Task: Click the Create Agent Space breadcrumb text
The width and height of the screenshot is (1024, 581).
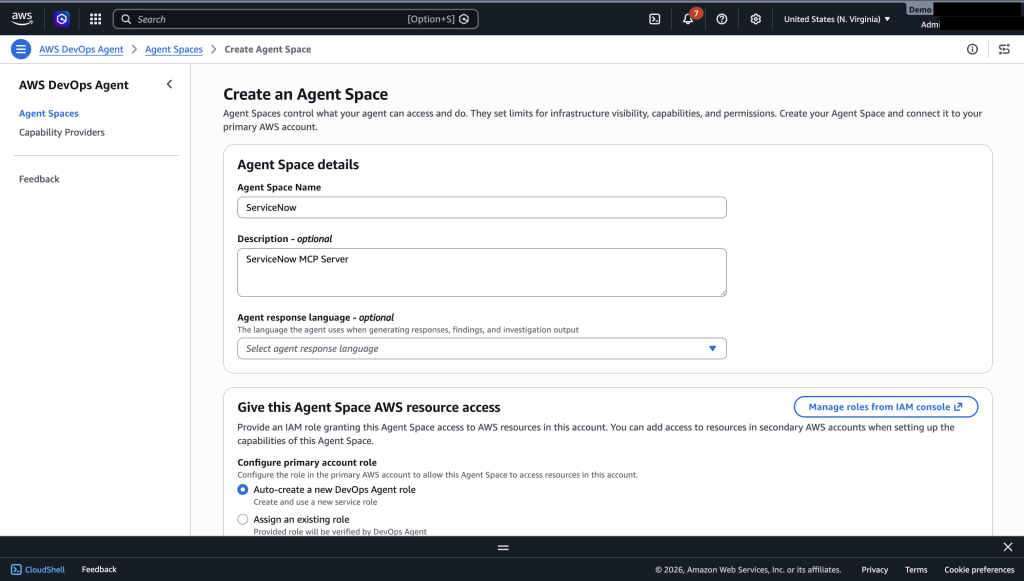Action: coord(268,49)
